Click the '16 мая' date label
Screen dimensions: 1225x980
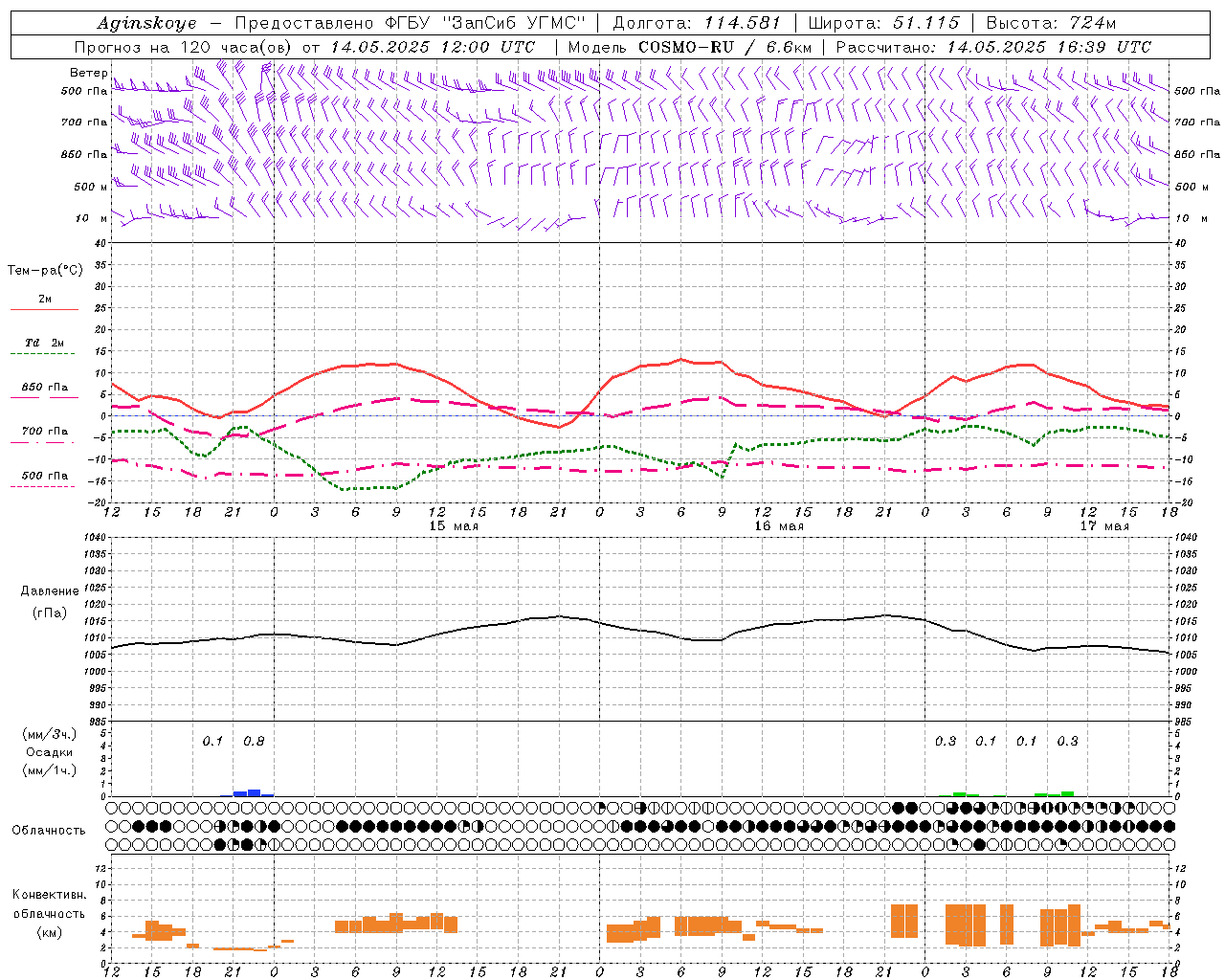(779, 526)
